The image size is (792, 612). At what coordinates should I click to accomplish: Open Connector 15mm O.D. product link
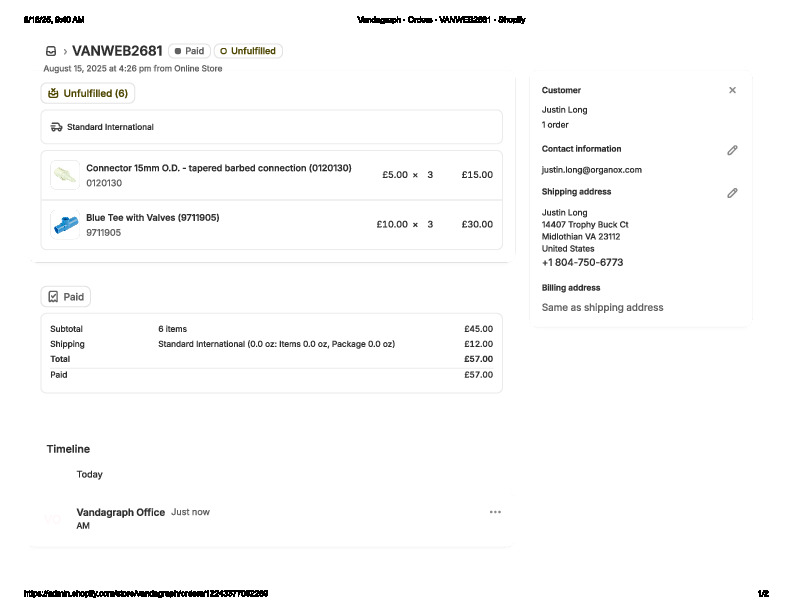coord(218,168)
